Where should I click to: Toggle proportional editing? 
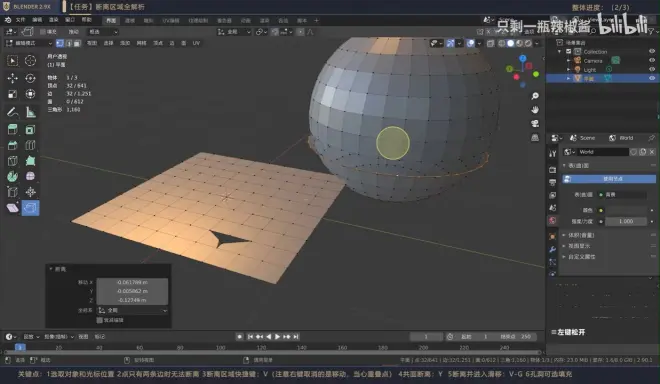point(300,32)
